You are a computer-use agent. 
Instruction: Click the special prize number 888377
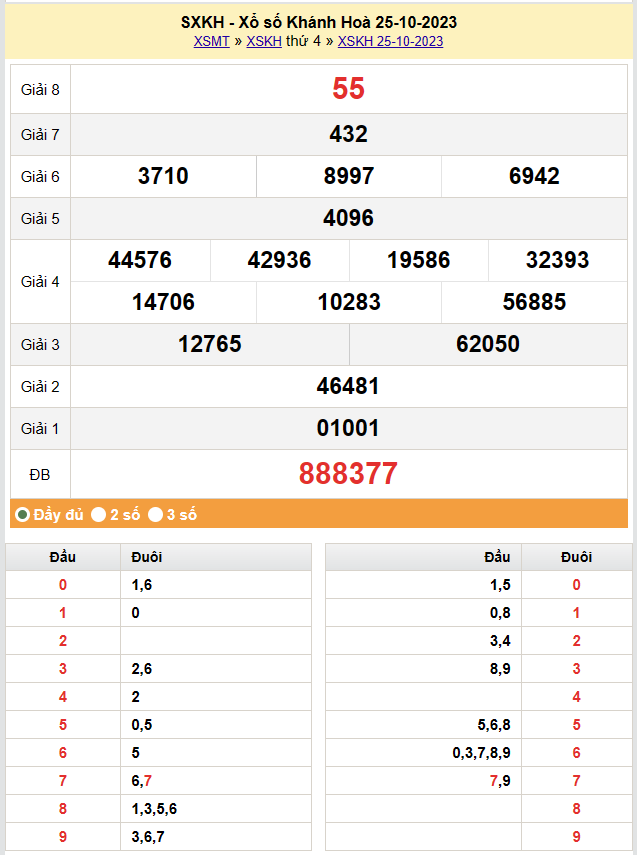[x=348, y=473]
